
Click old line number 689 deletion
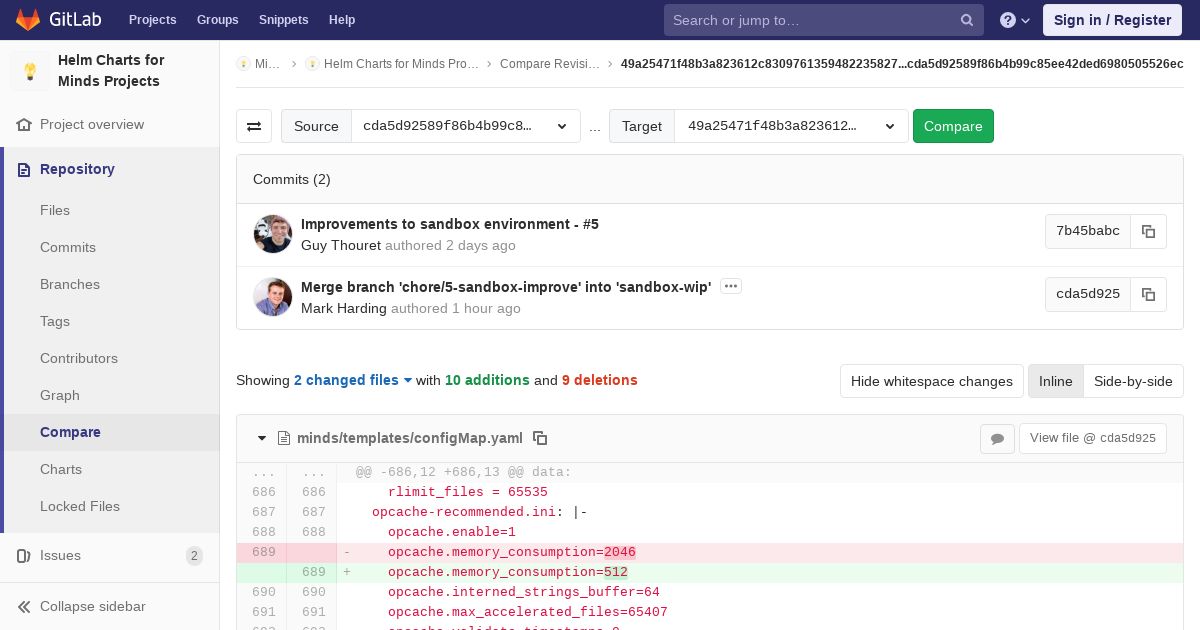(x=263, y=552)
